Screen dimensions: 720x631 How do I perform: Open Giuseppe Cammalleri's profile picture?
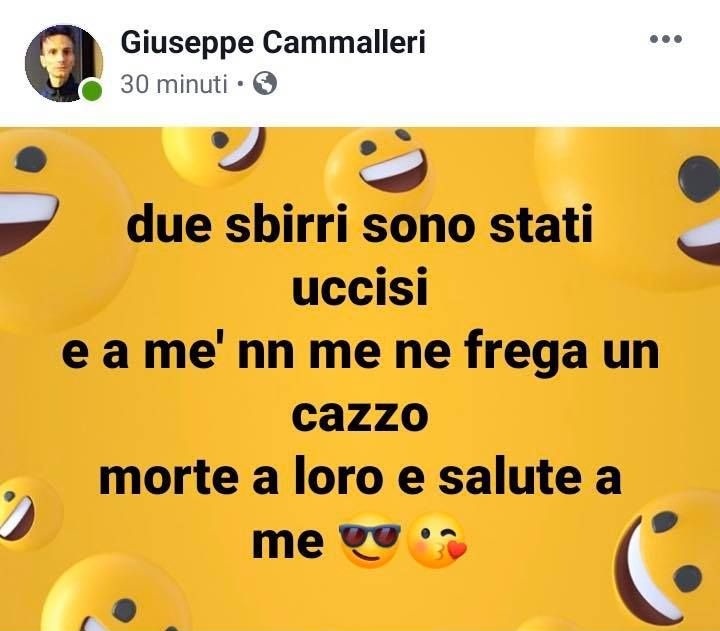(x=63, y=62)
